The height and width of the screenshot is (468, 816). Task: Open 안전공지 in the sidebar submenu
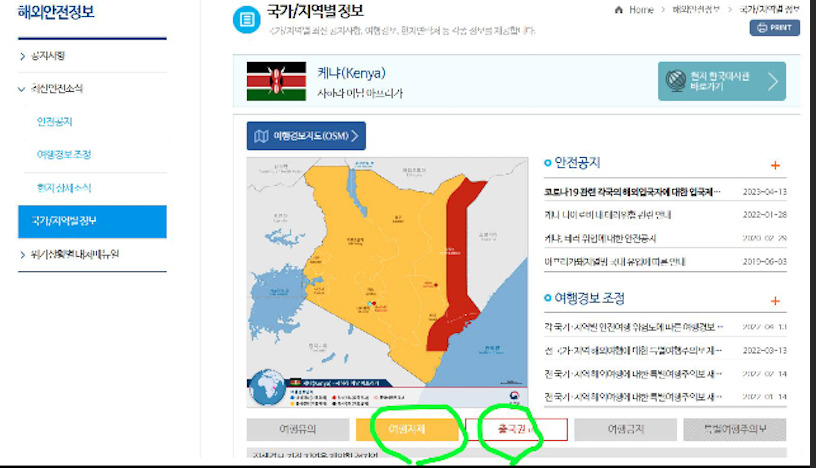(x=55, y=122)
